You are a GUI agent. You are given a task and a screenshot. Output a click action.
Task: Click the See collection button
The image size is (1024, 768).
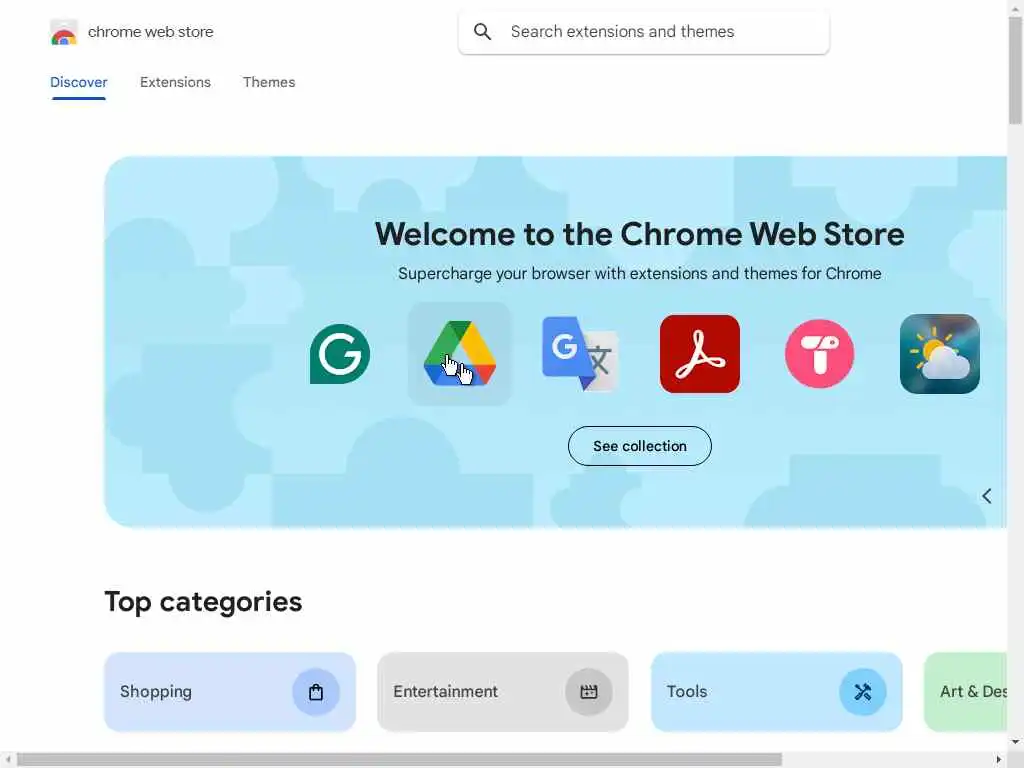tap(639, 446)
